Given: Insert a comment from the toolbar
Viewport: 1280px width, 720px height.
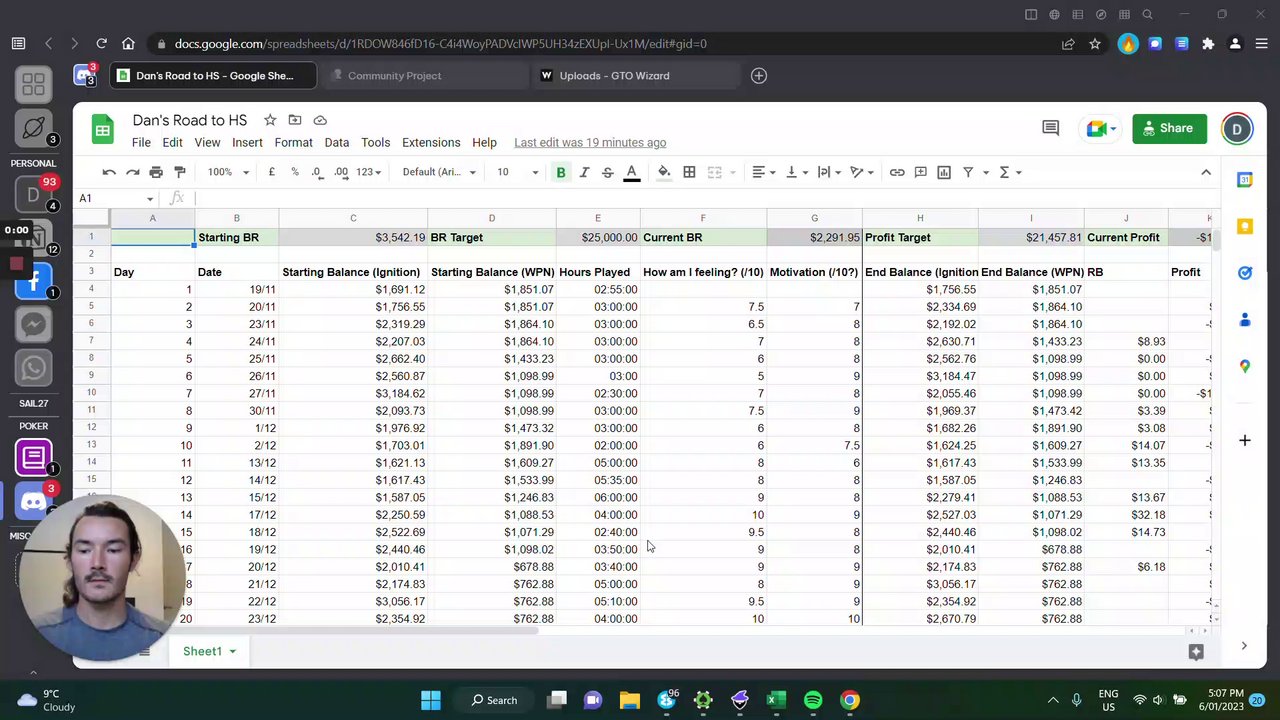Looking at the screenshot, I should [921, 172].
